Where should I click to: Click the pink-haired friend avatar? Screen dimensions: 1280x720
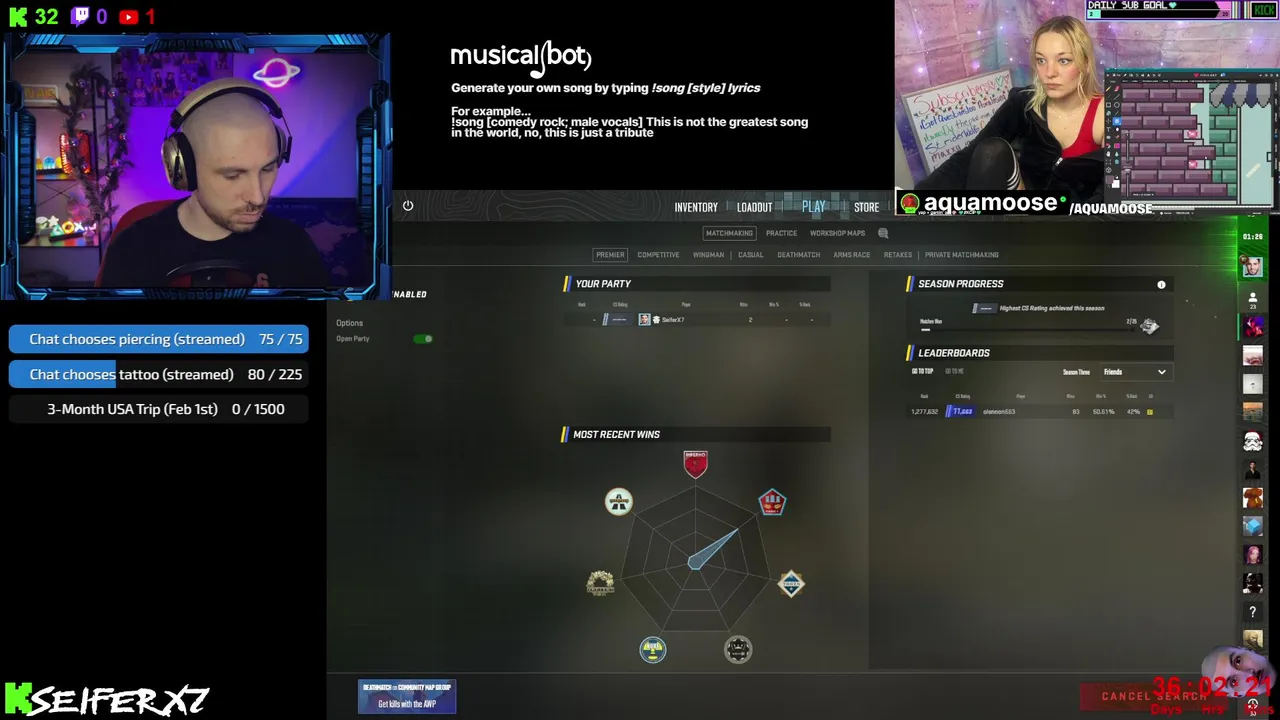pos(1252,554)
